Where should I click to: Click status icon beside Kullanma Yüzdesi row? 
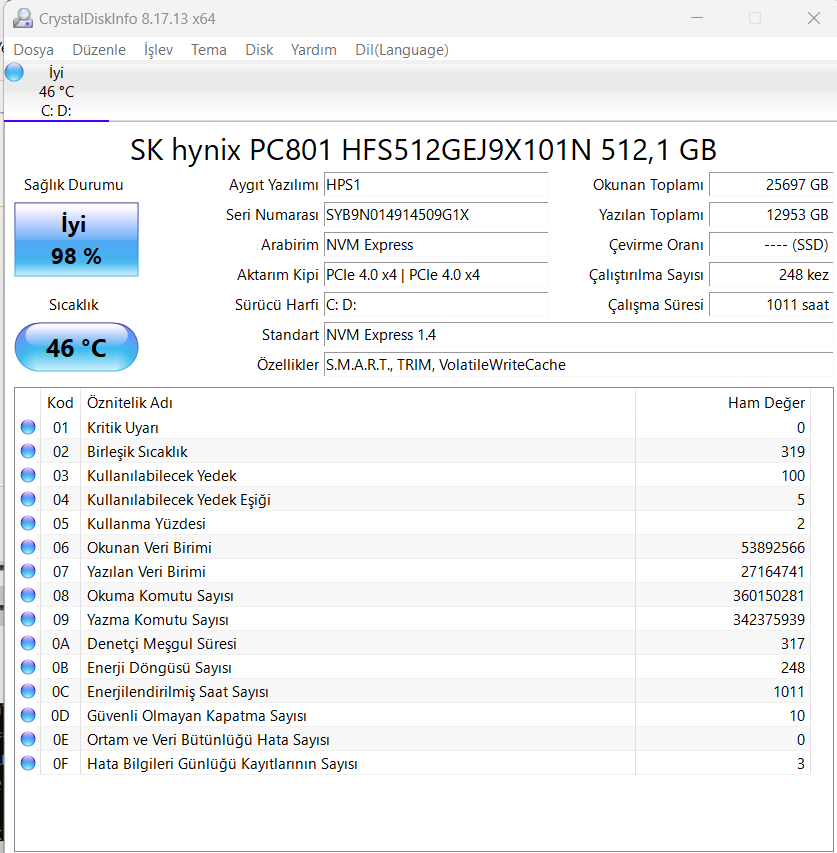coord(27,524)
